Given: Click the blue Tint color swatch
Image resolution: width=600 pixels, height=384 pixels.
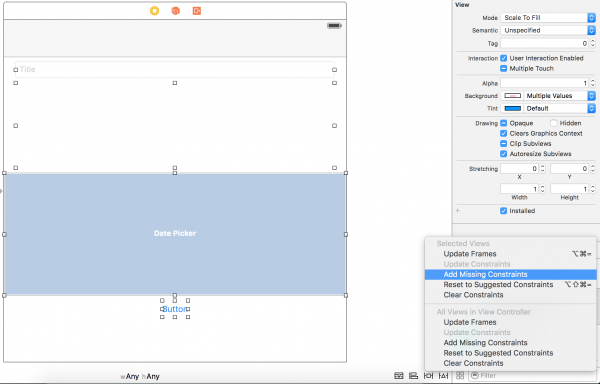Looking at the screenshot, I should click(513, 109).
